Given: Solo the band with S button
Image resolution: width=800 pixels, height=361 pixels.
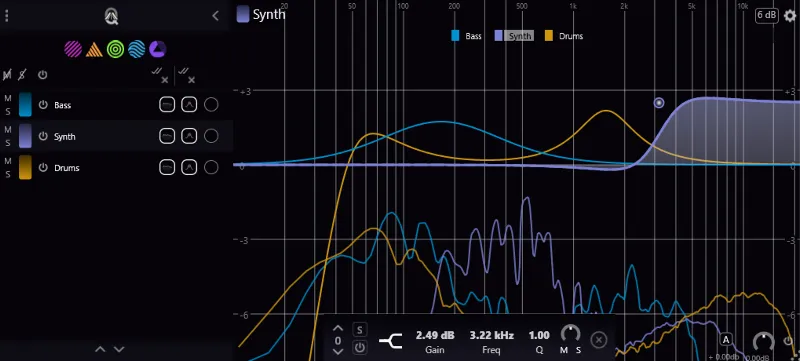Looking at the screenshot, I should (x=360, y=330).
